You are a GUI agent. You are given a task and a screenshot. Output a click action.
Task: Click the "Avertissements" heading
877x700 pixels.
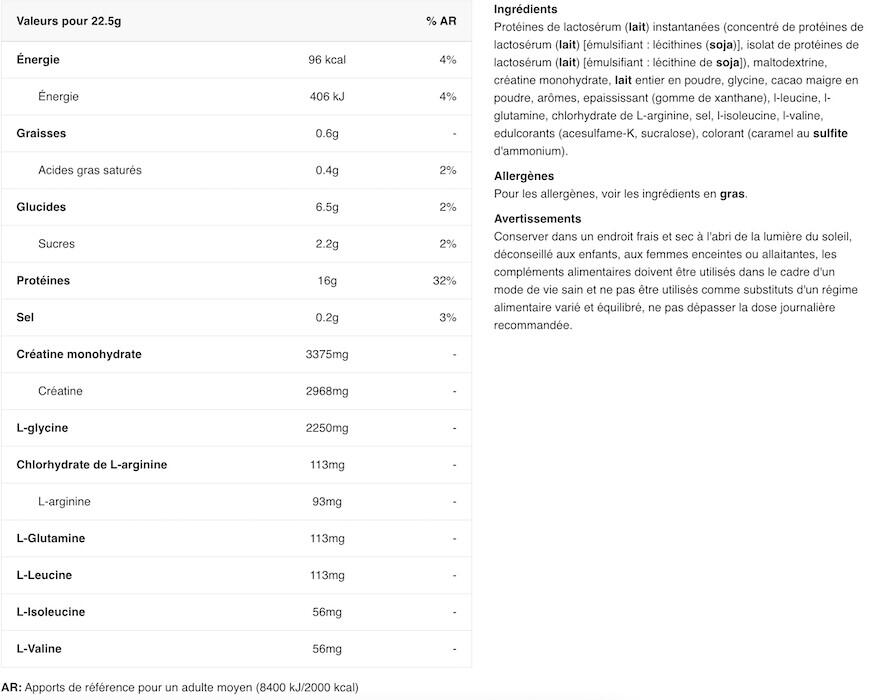(537, 219)
